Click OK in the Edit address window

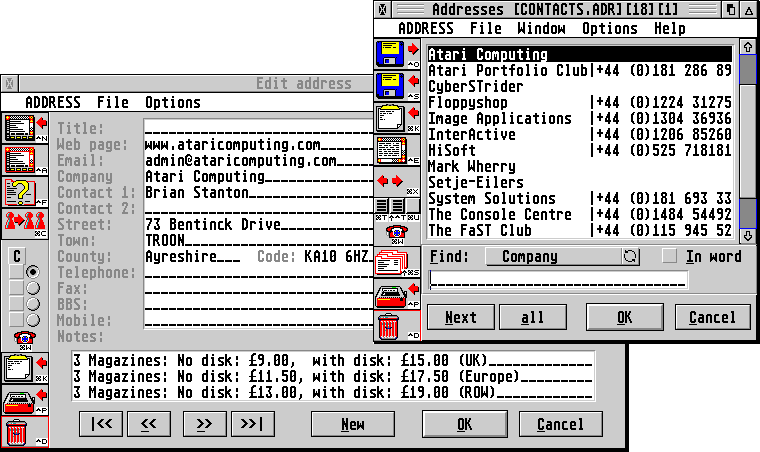coord(464,424)
